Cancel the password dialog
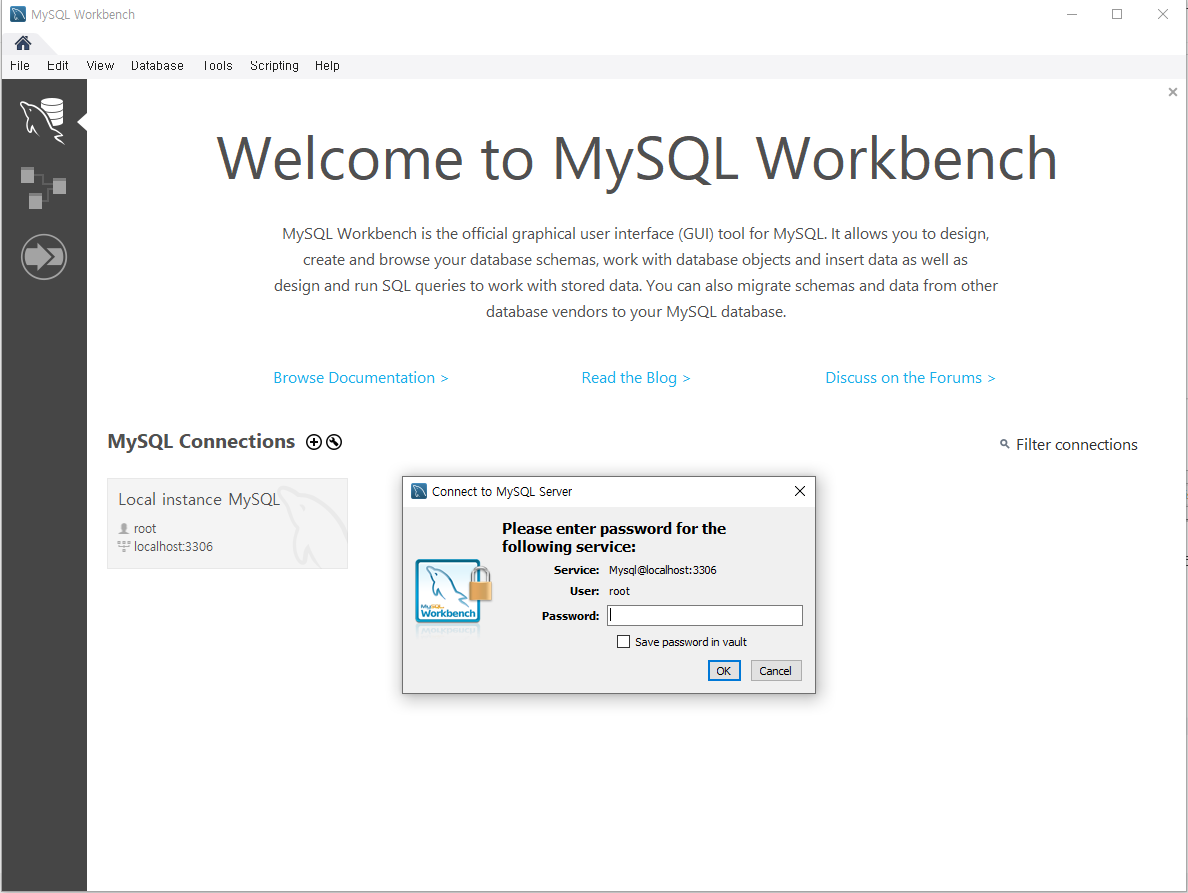 tap(776, 671)
